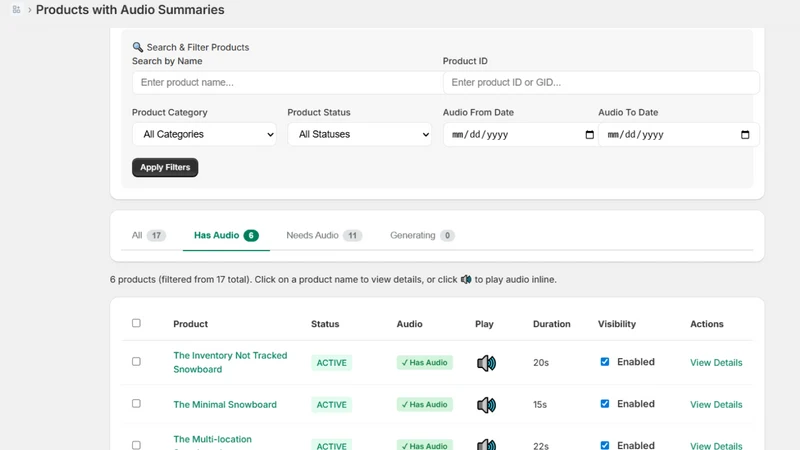This screenshot has width=800, height=450.
Task: Disable visibility for Inventory Not Tracked Snowboard
Action: 605,362
